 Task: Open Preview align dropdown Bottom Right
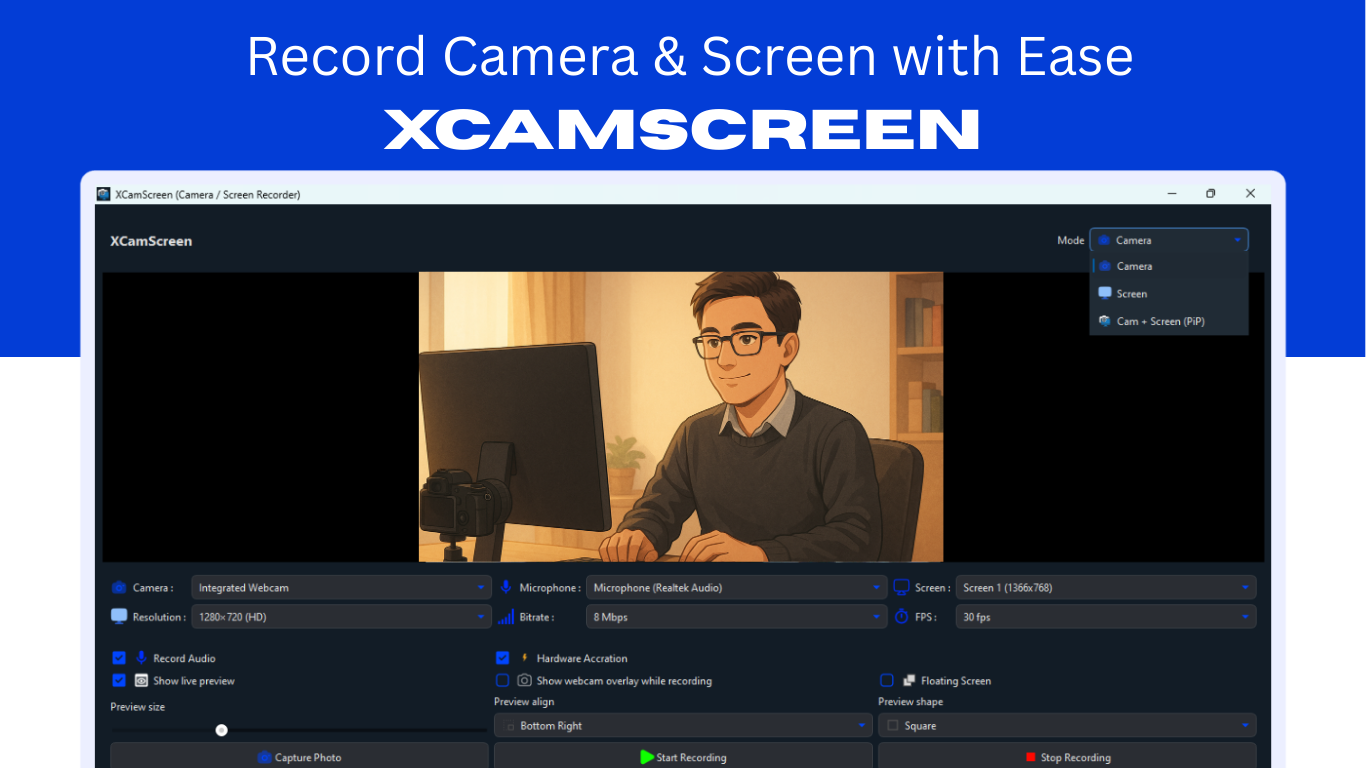click(x=683, y=725)
